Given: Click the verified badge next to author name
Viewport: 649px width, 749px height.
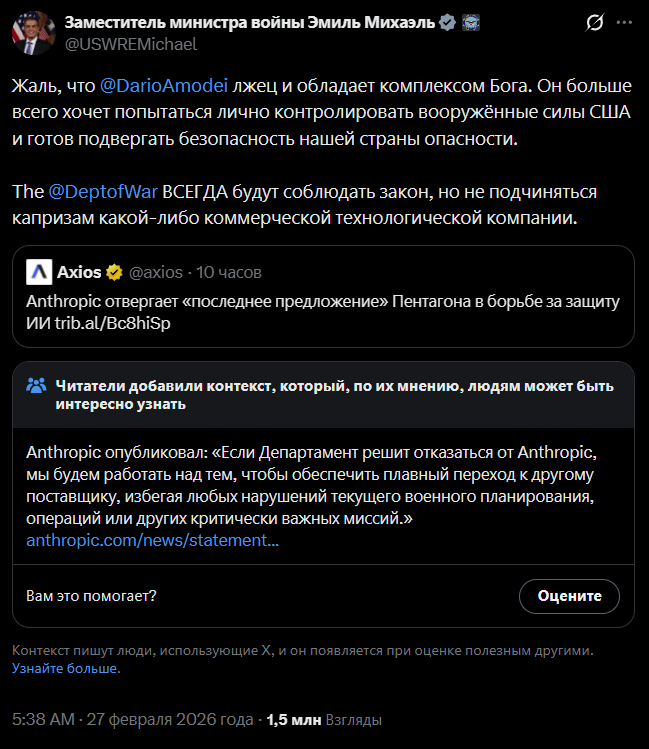Looking at the screenshot, I should pyautogui.click(x=448, y=23).
